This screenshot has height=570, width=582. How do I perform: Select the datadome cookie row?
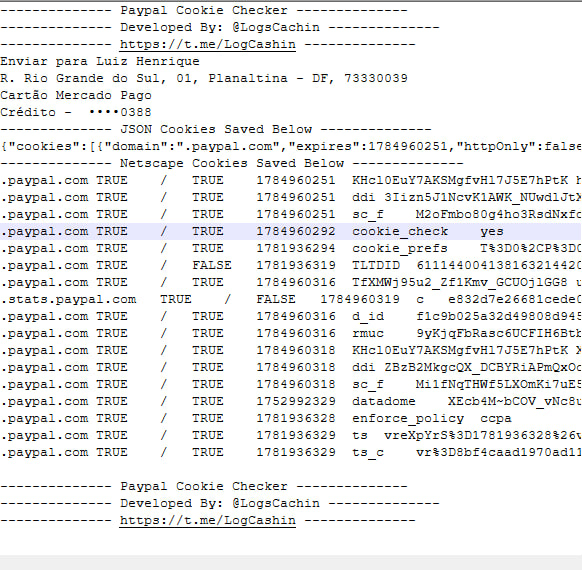pos(291,402)
